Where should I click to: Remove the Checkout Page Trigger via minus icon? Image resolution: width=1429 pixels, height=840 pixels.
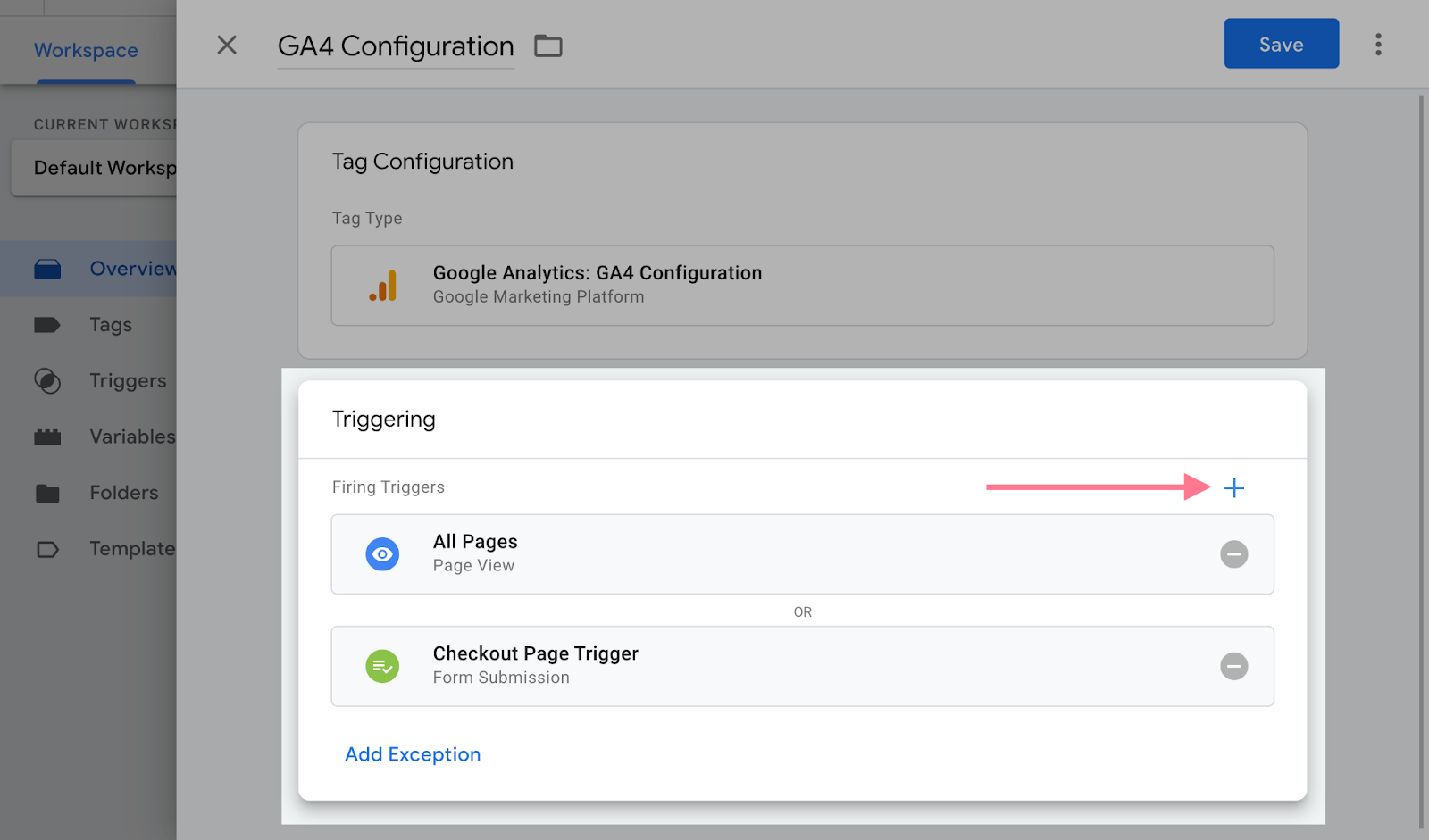pos(1234,666)
